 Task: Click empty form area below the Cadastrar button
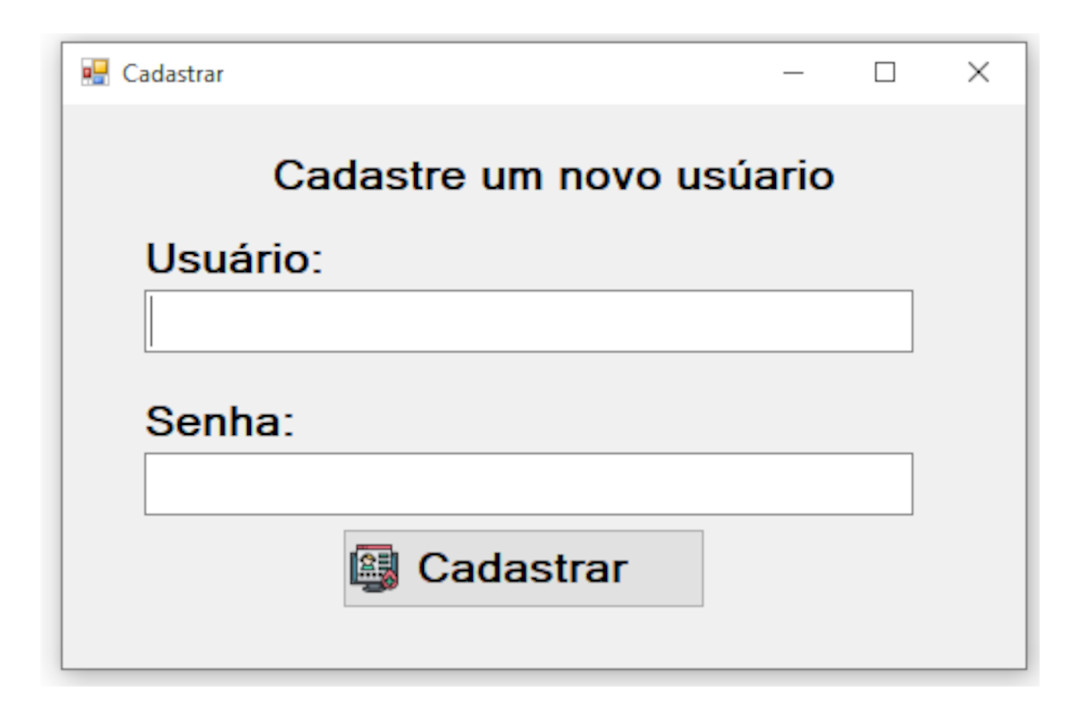click(523, 637)
